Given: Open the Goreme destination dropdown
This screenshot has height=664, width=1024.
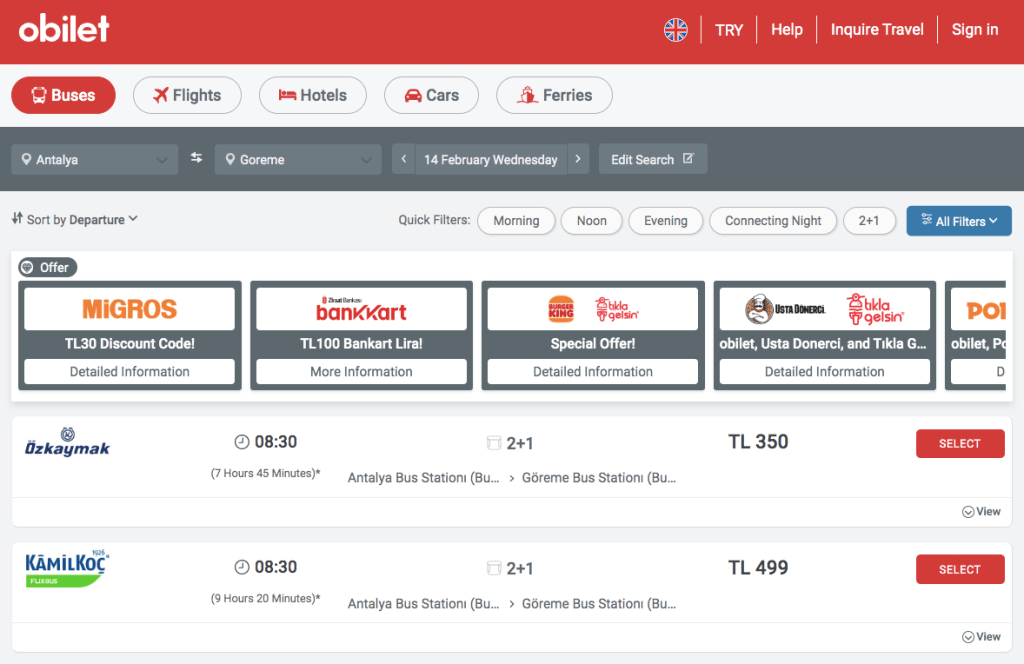Looking at the screenshot, I should point(297,160).
